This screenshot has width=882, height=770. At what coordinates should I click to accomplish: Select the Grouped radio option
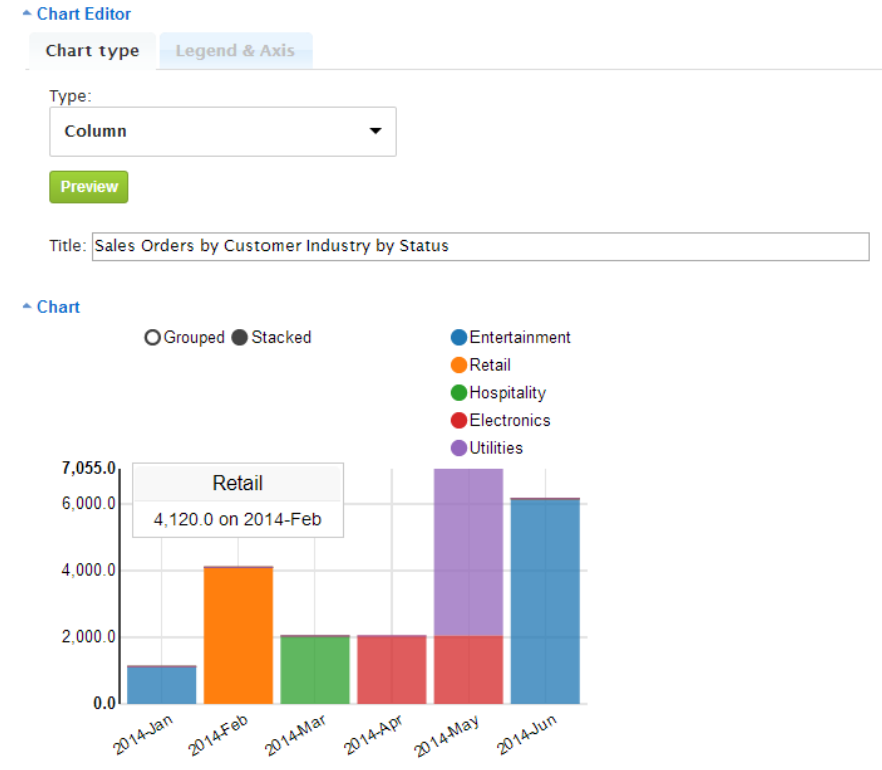(152, 337)
